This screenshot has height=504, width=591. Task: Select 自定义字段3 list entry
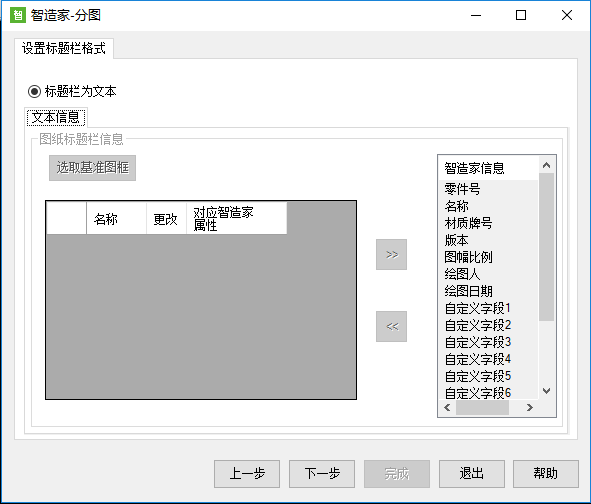(x=488, y=342)
